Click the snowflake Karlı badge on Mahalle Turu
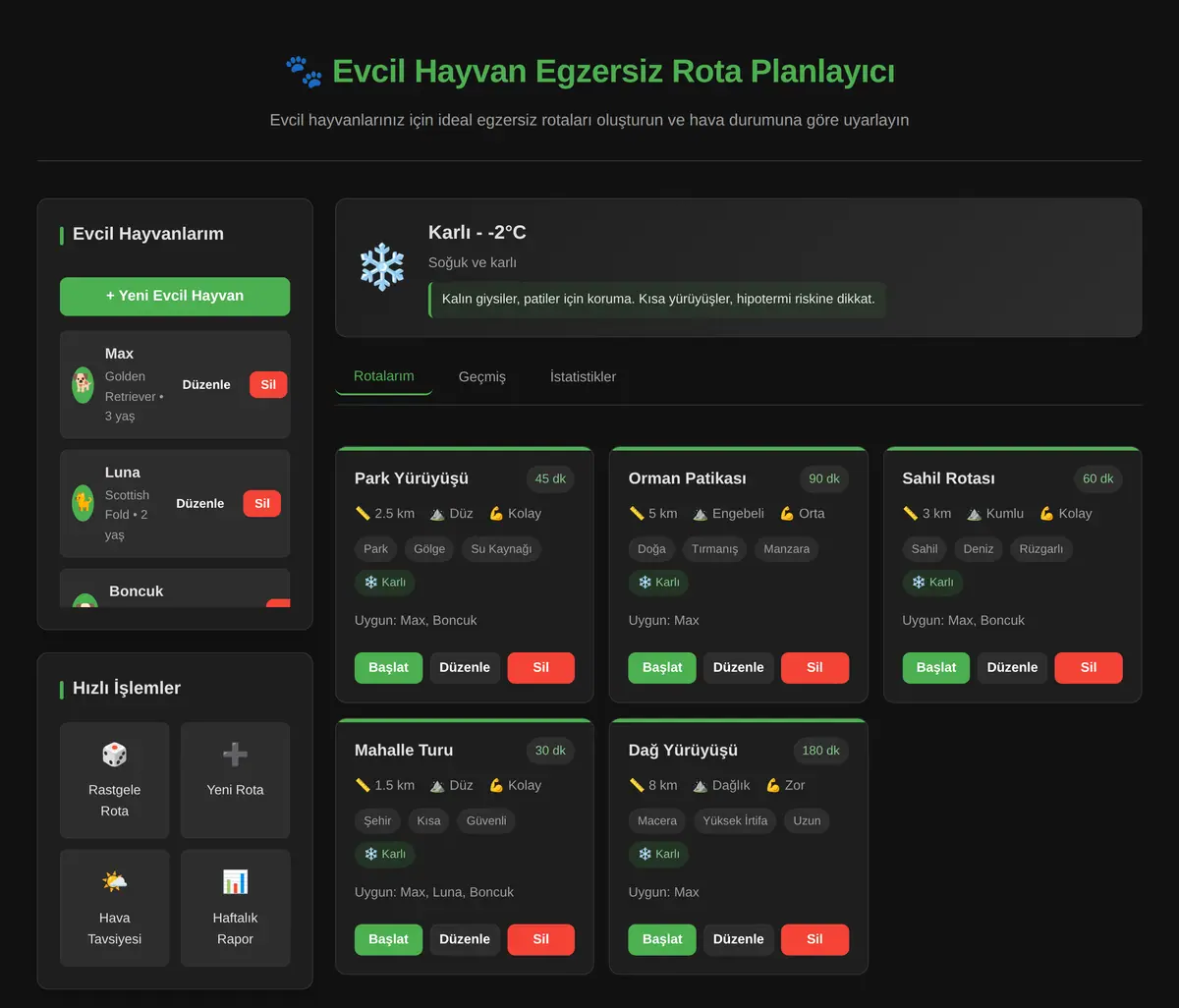 click(x=385, y=854)
